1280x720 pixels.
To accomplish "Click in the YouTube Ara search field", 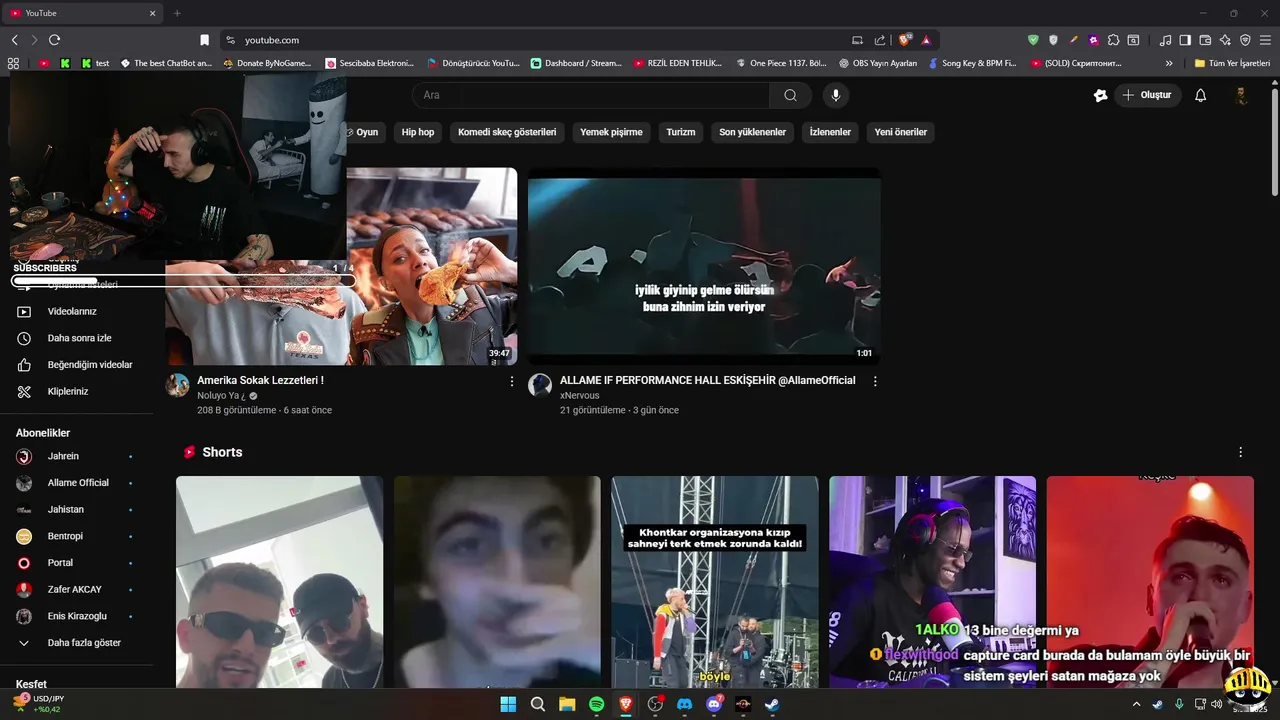I will tap(590, 95).
